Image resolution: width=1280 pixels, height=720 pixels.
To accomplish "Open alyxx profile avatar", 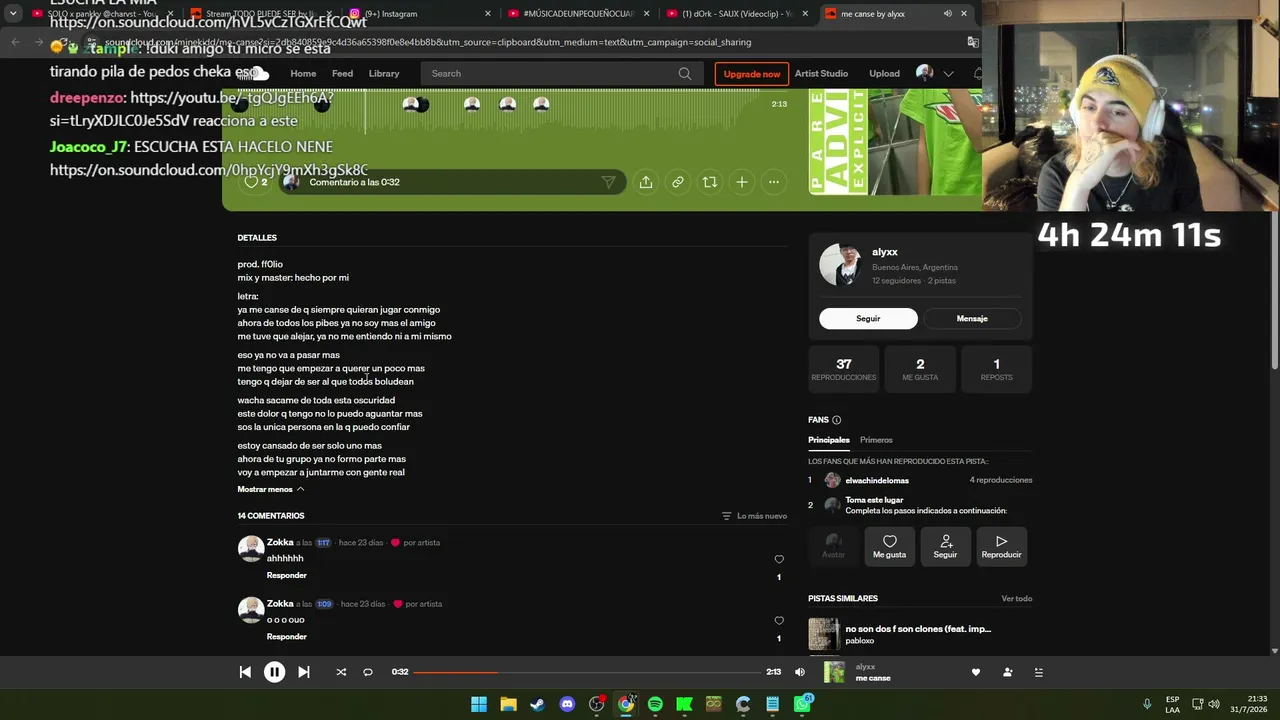I will point(840,265).
